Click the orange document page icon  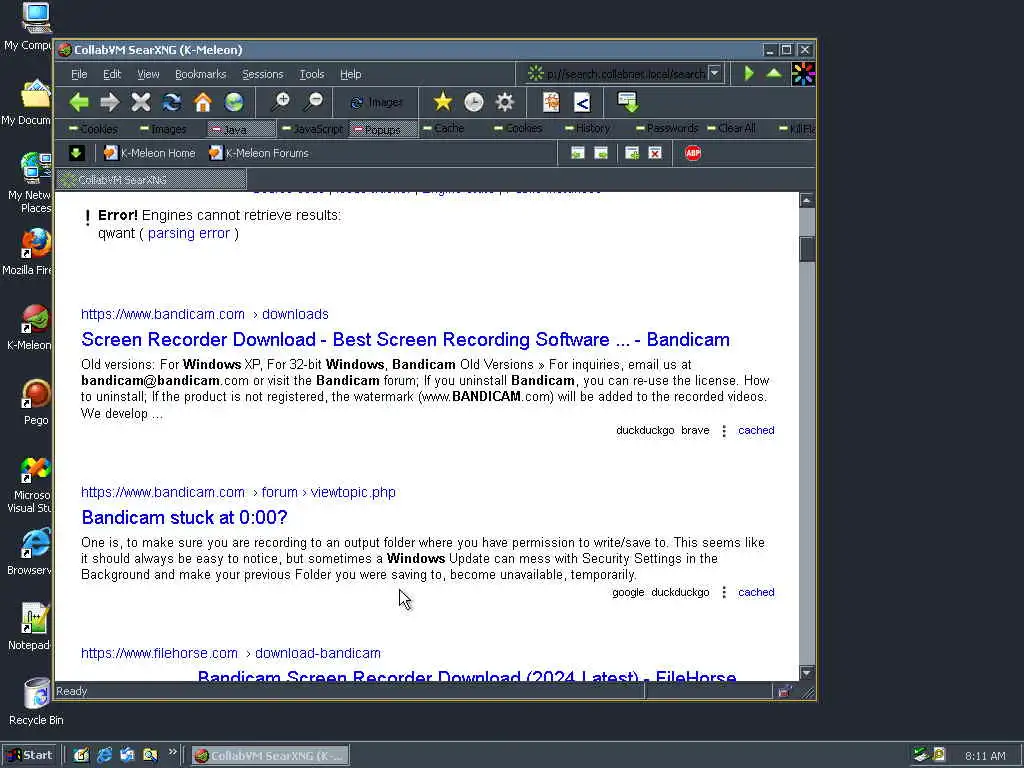pos(551,102)
